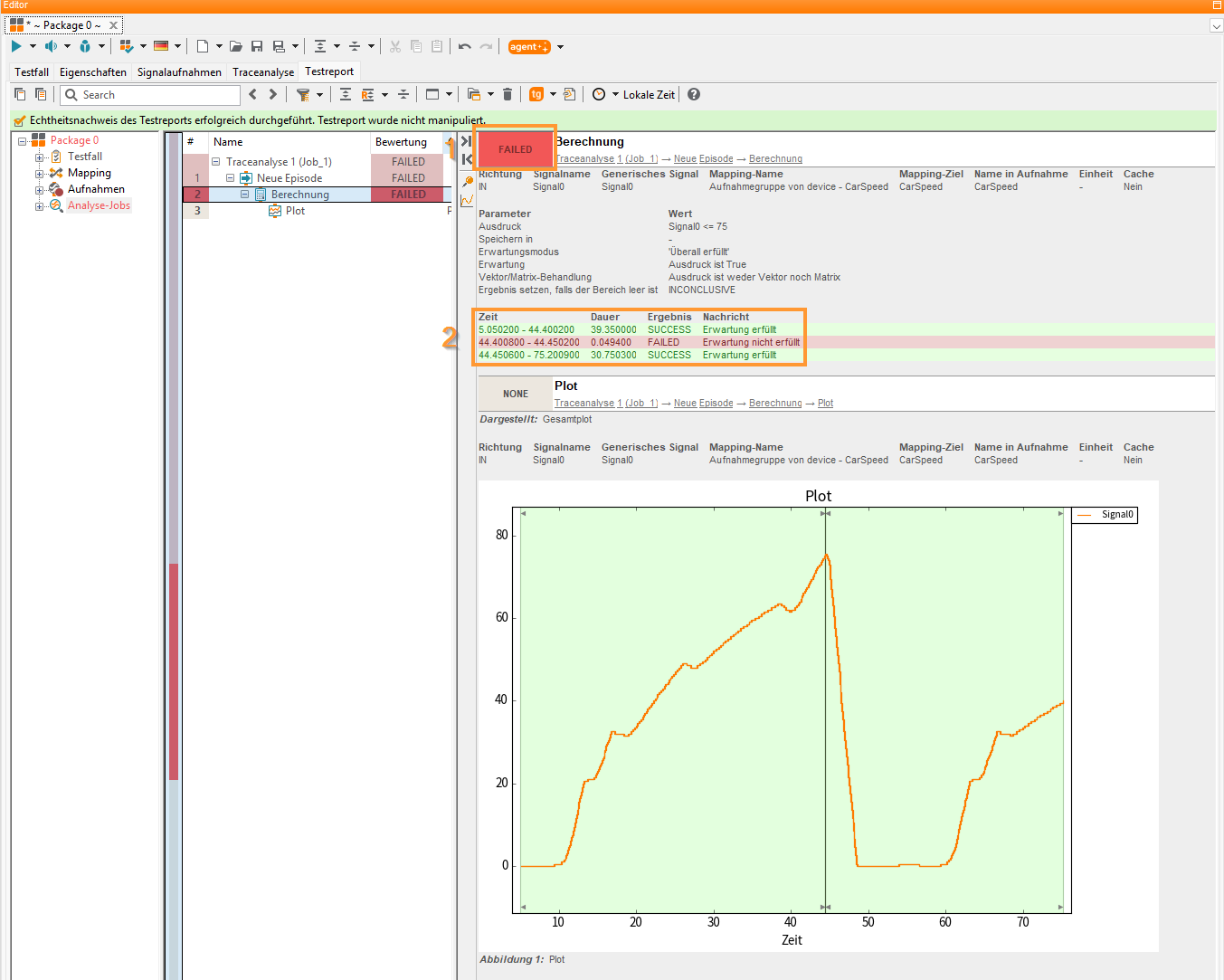
Task: Go to next search result arrow
Action: click(273, 94)
